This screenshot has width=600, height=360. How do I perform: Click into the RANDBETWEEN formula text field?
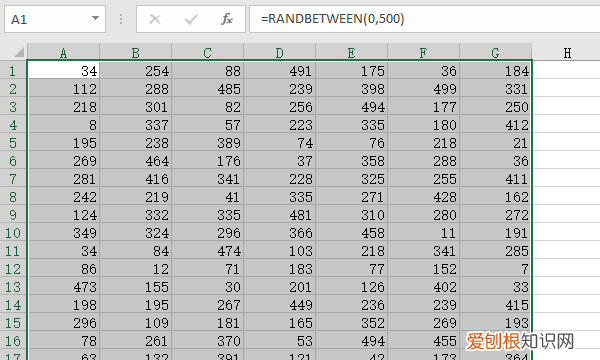pos(424,19)
